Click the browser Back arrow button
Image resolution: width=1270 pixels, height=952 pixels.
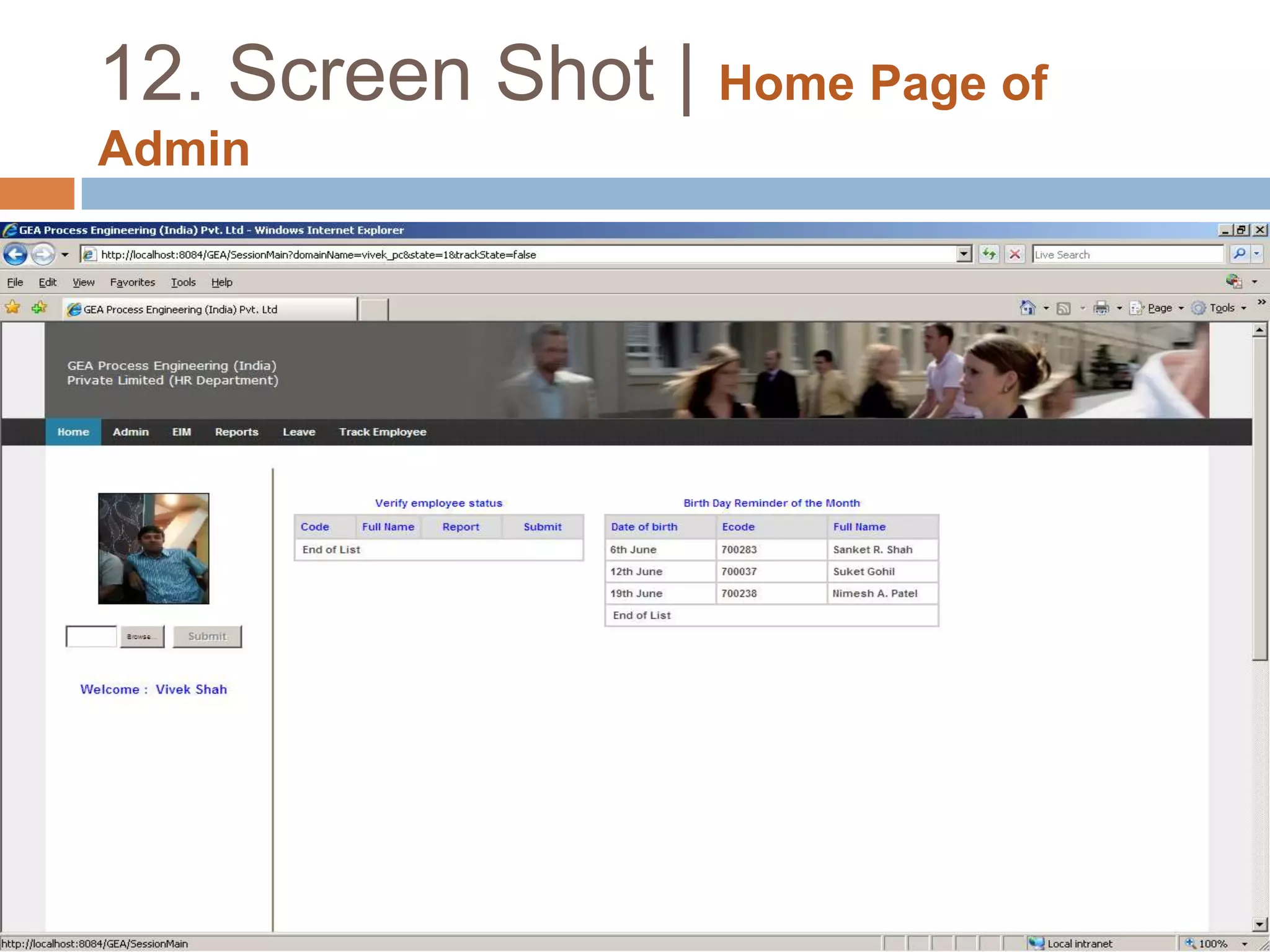(16, 254)
